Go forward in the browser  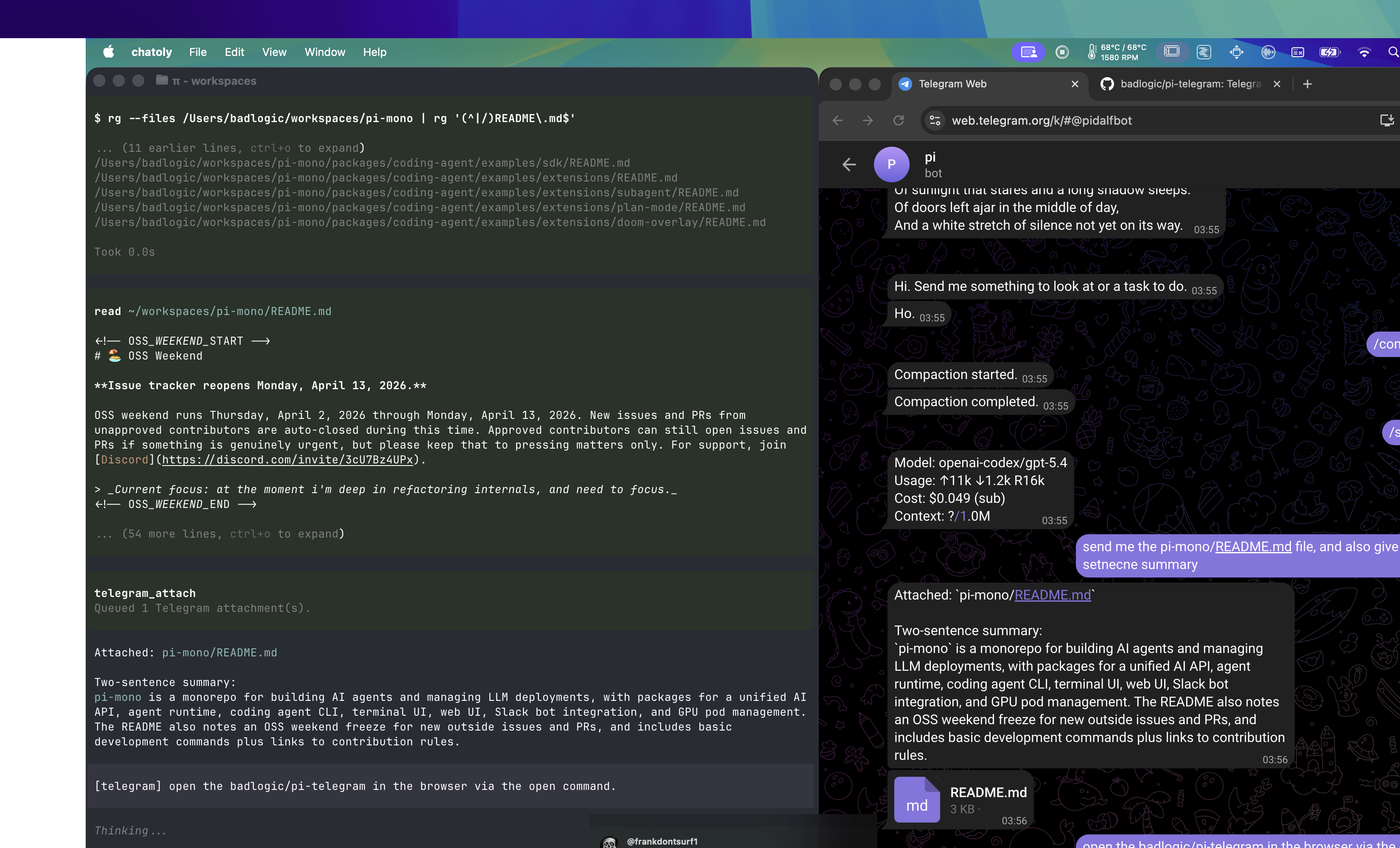coord(868,120)
